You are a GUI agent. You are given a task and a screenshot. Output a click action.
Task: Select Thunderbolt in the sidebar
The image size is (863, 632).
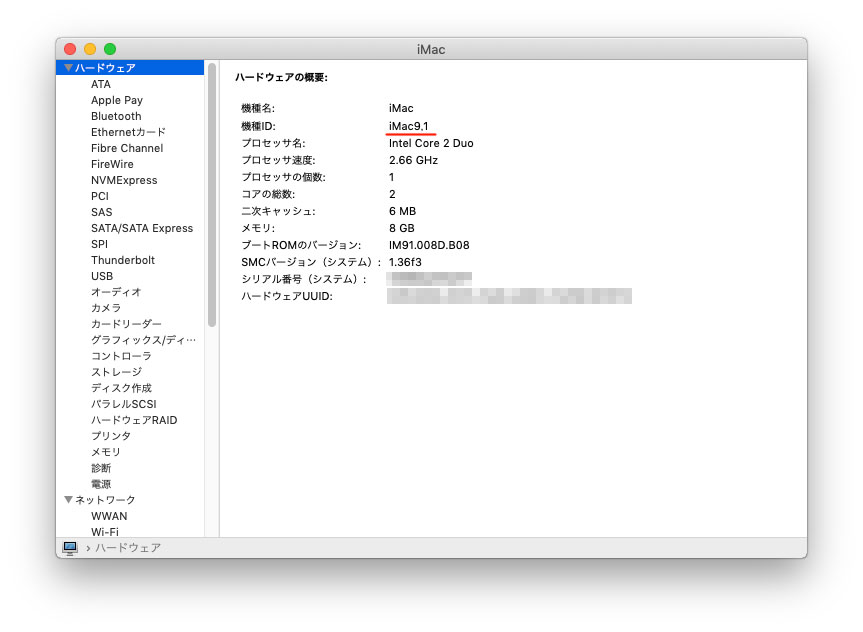click(x=123, y=260)
